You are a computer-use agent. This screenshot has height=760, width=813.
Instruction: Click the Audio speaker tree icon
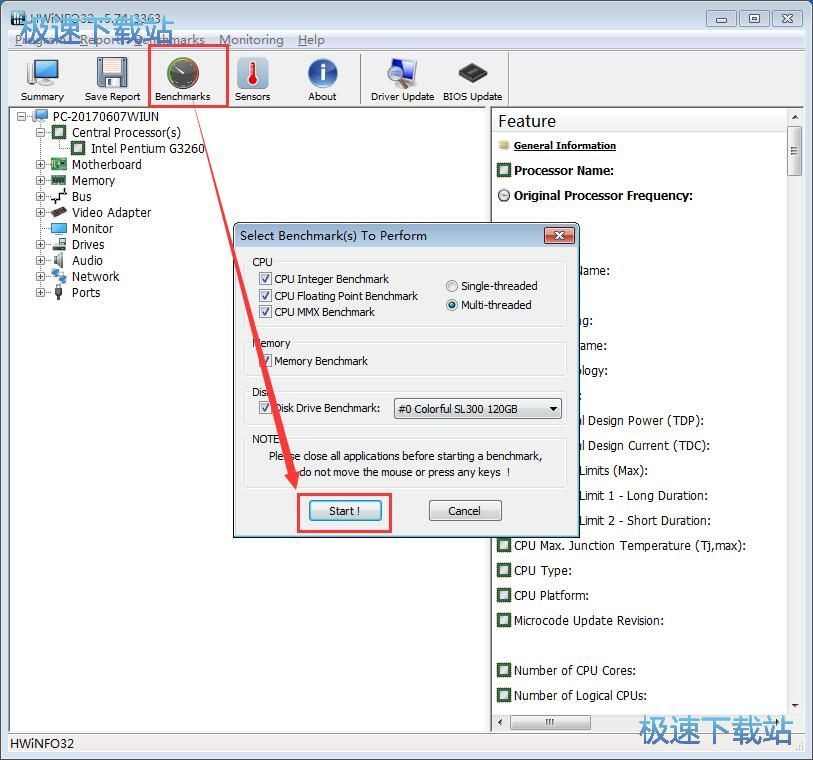click(59, 260)
